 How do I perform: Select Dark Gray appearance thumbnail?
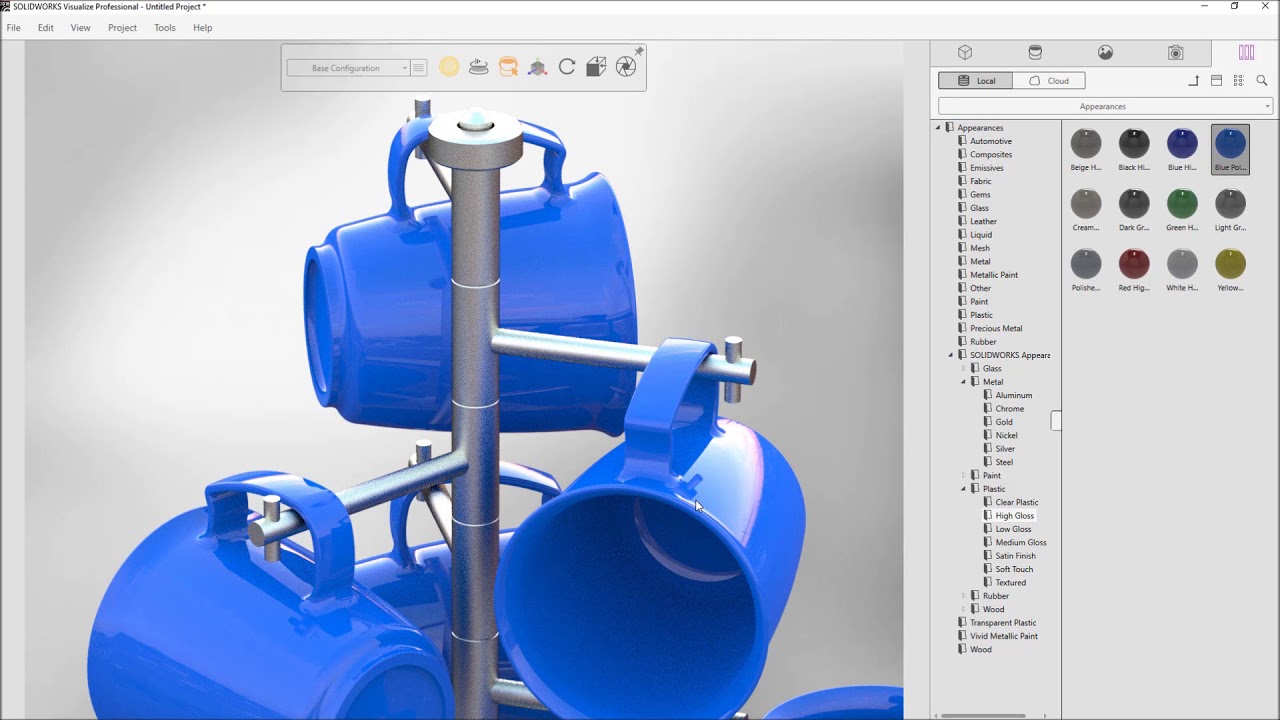point(1134,209)
